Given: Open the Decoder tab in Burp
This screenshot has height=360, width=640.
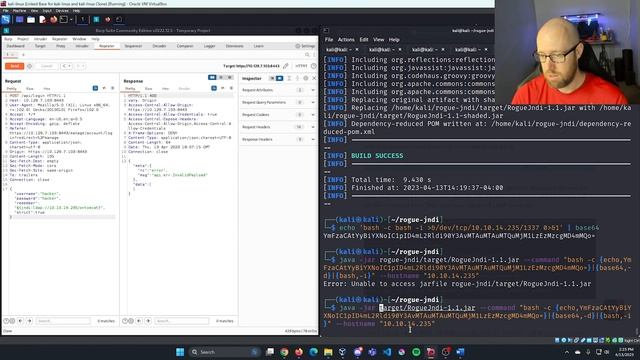Looking at the screenshot, I should click(159, 46).
